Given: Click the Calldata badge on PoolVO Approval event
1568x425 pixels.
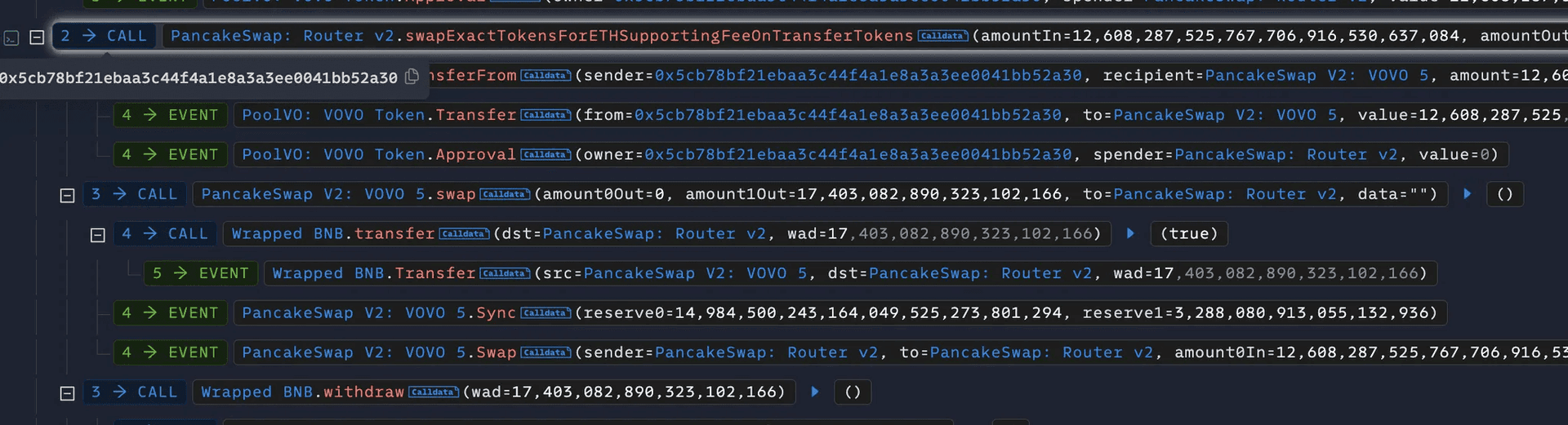Looking at the screenshot, I should pos(546,155).
